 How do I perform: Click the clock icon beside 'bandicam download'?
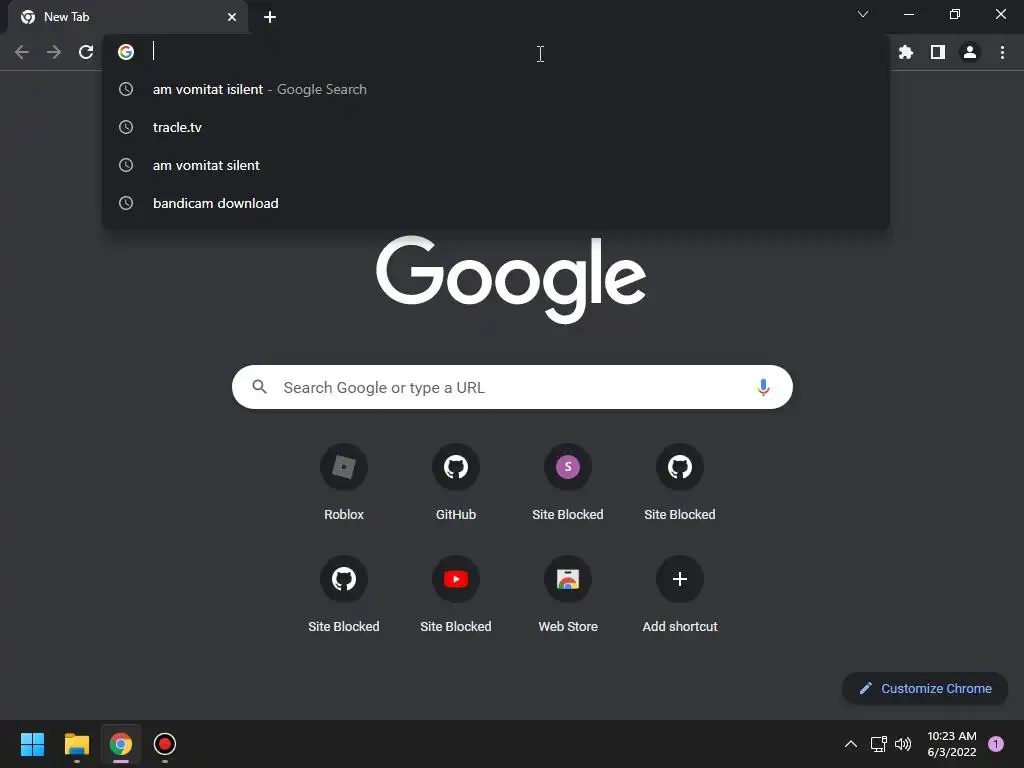click(126, 203)
